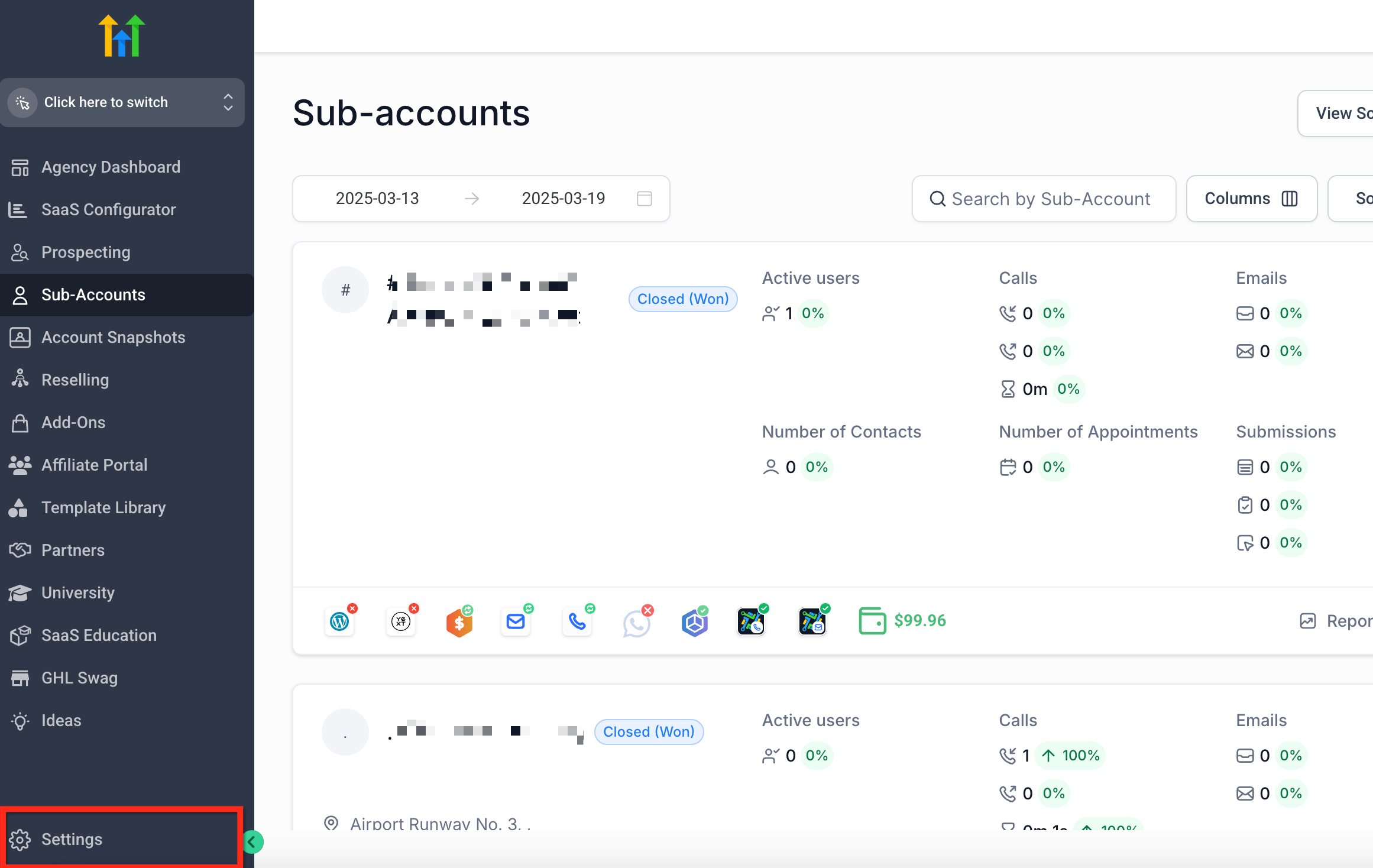Click the Search by Sub-Account field
Viewport: 1373px width, 868px height.
click(1044, 199)
